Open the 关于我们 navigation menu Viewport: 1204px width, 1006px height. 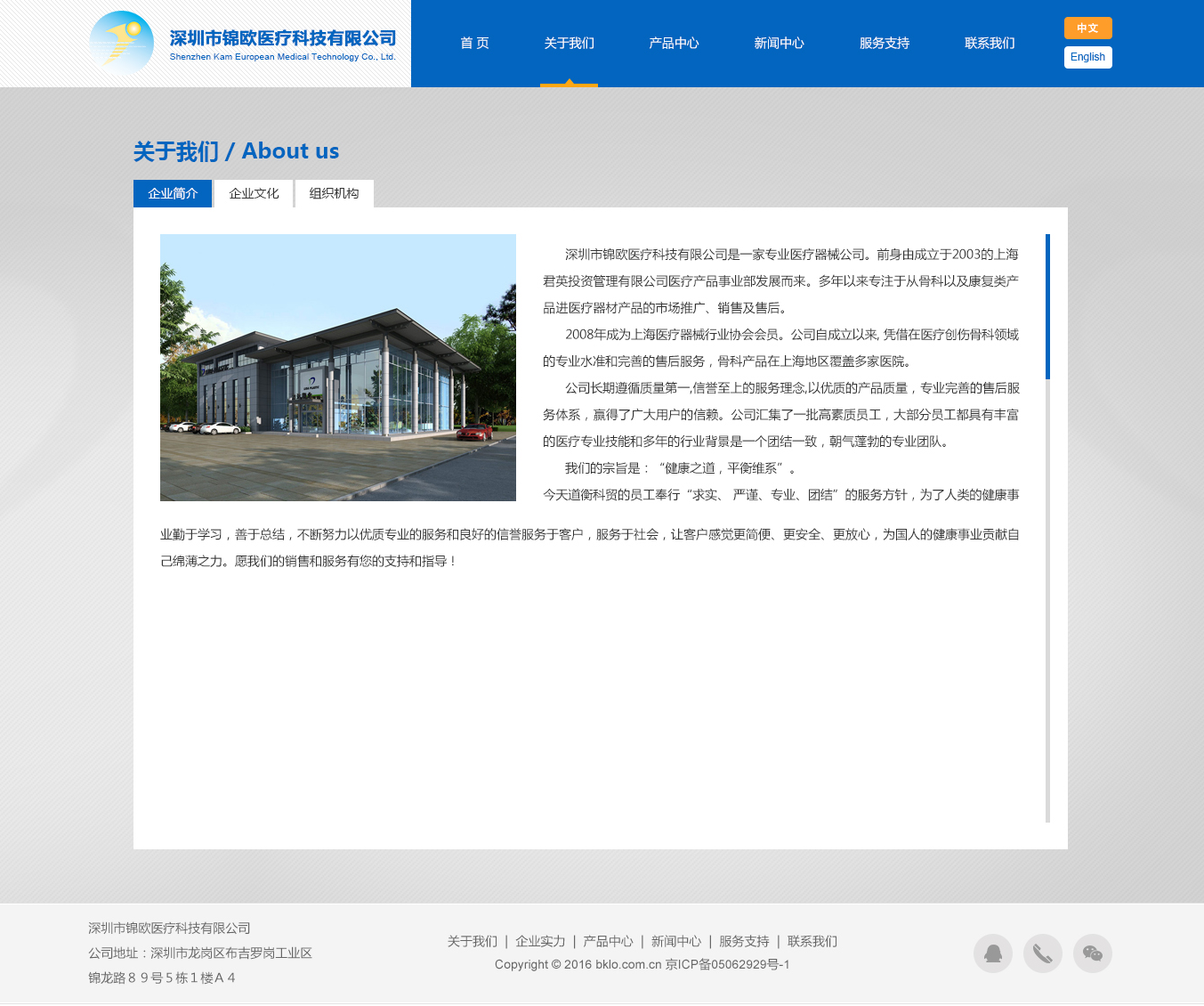[569, 43]
